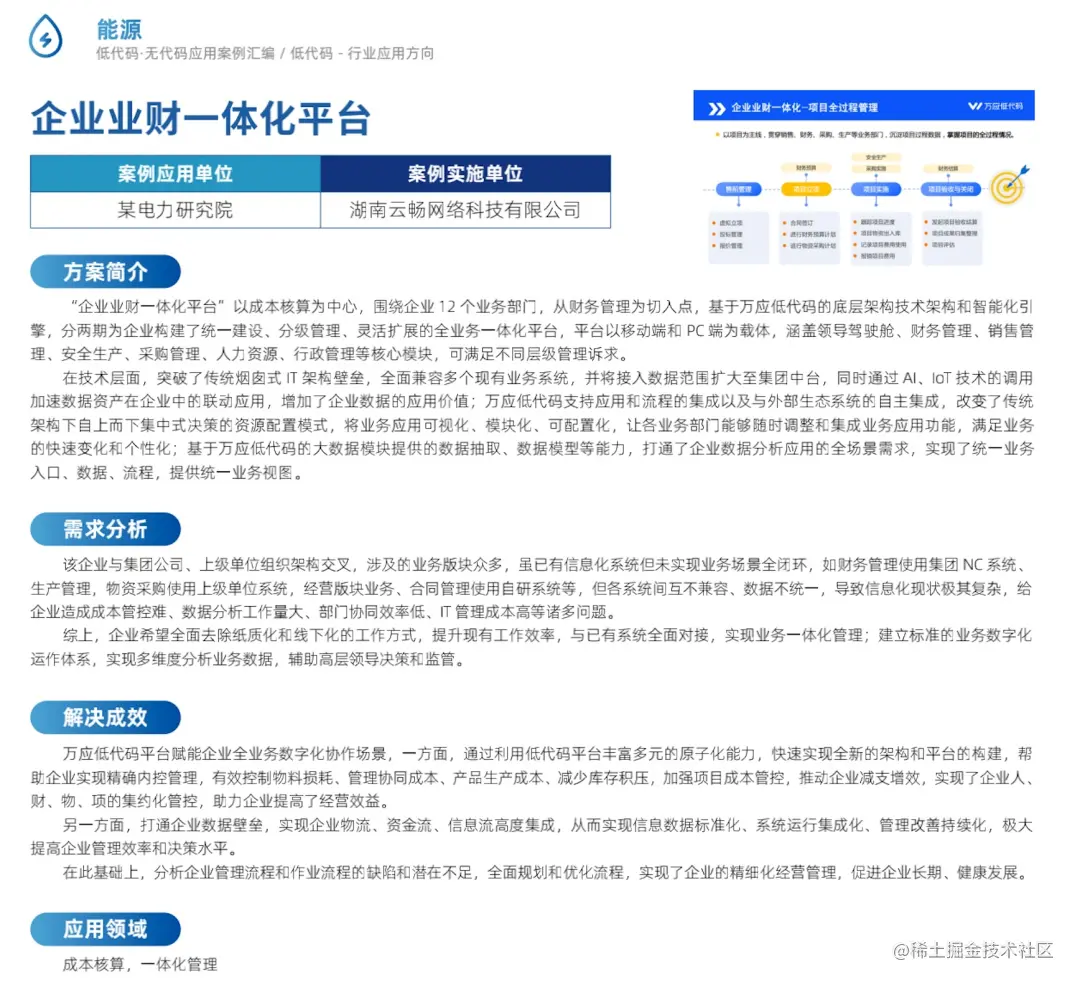Screen dimensions: 1080x987
Task: Click the orange bullet beside 虚拟立项
Action: pyautogui.click(x=714, y=221)
